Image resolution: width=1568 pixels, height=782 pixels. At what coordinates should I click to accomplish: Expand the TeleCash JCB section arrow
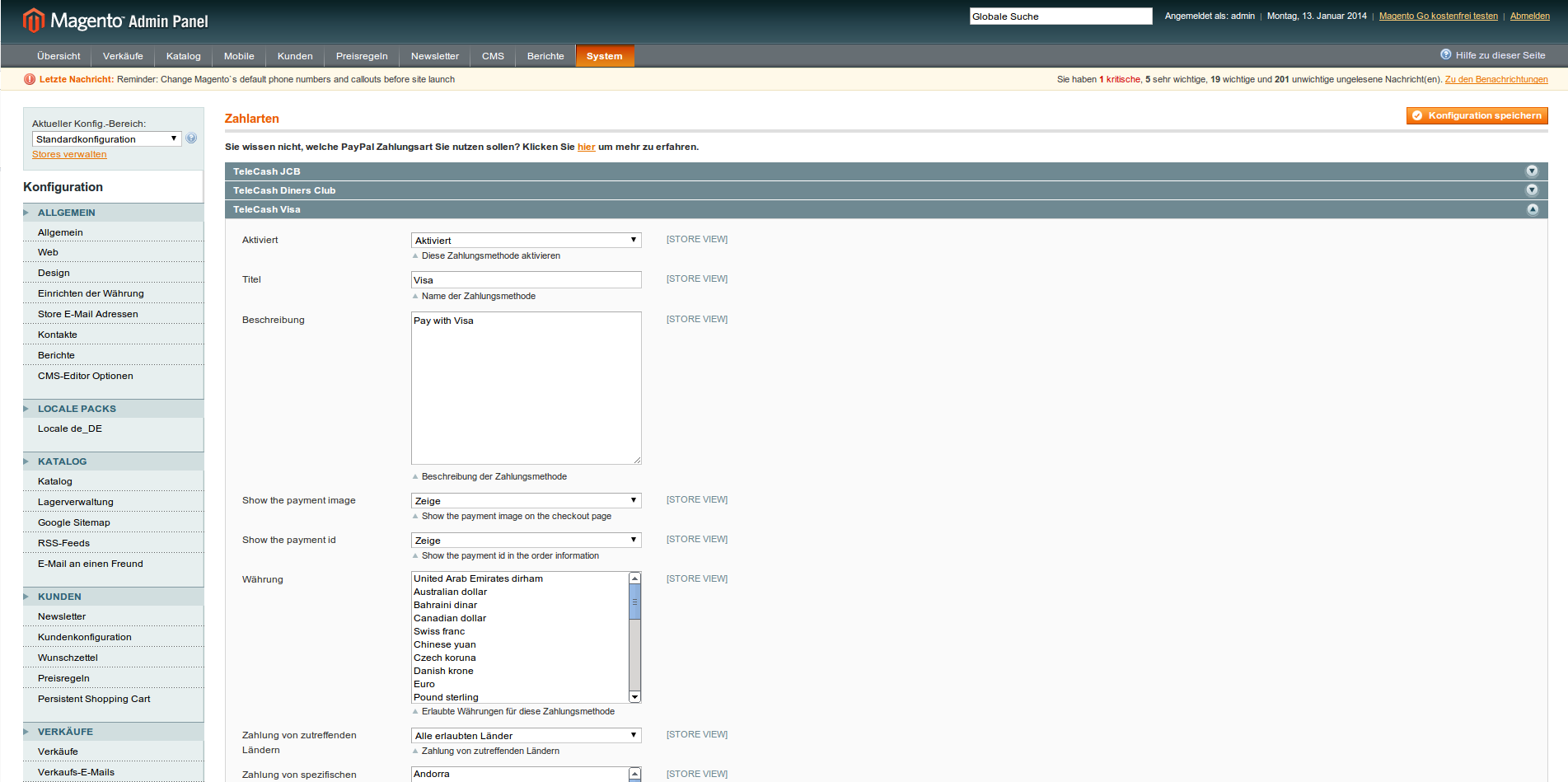point(1532,171)
